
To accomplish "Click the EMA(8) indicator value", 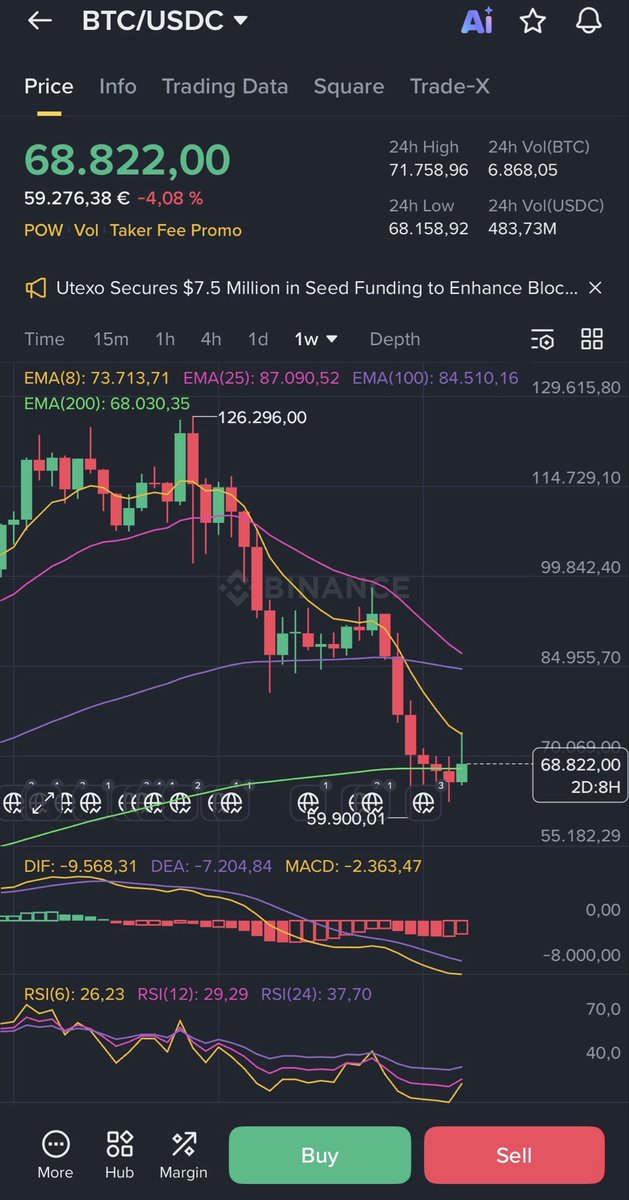I will [x=97, y=377].
